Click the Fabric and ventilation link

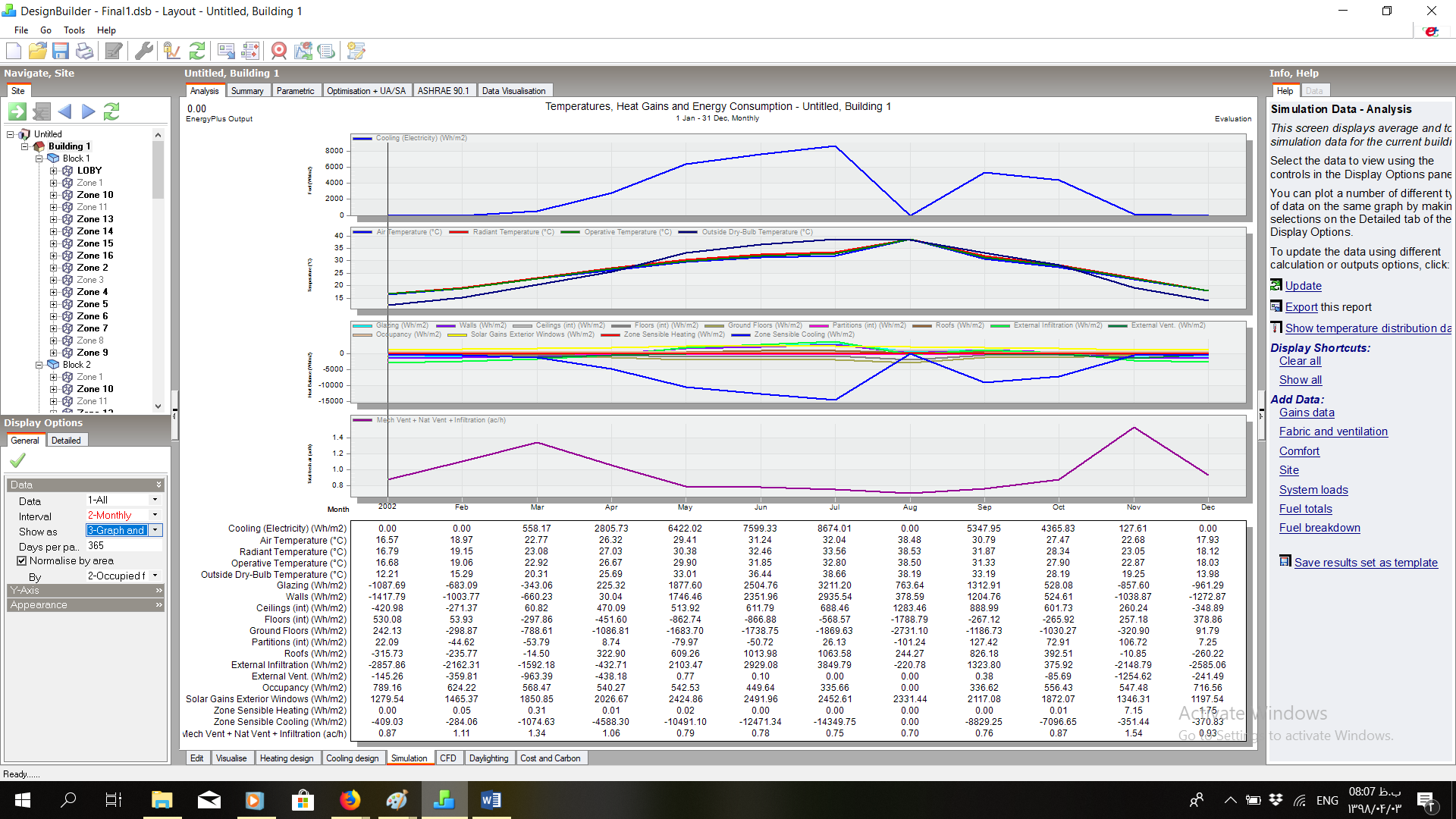[x=1333, y=431]
